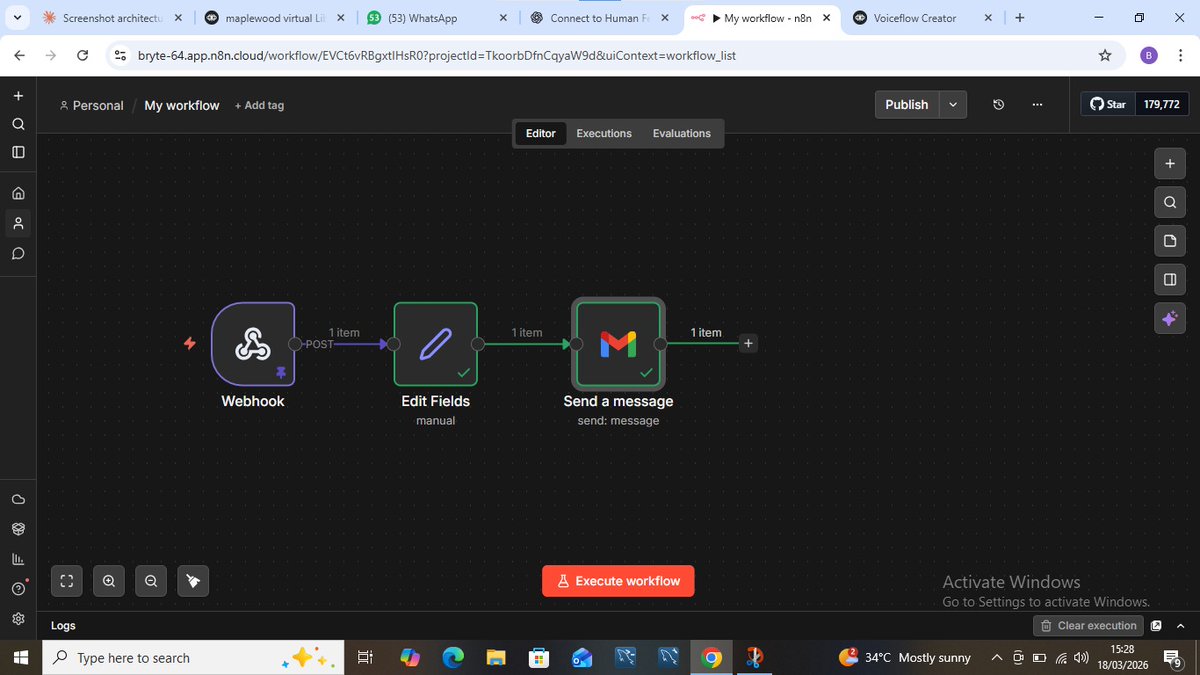Viewport: 1200px width, 675px height.
Task: Select the Gmail Send a message node
Action: coord(618,344)
